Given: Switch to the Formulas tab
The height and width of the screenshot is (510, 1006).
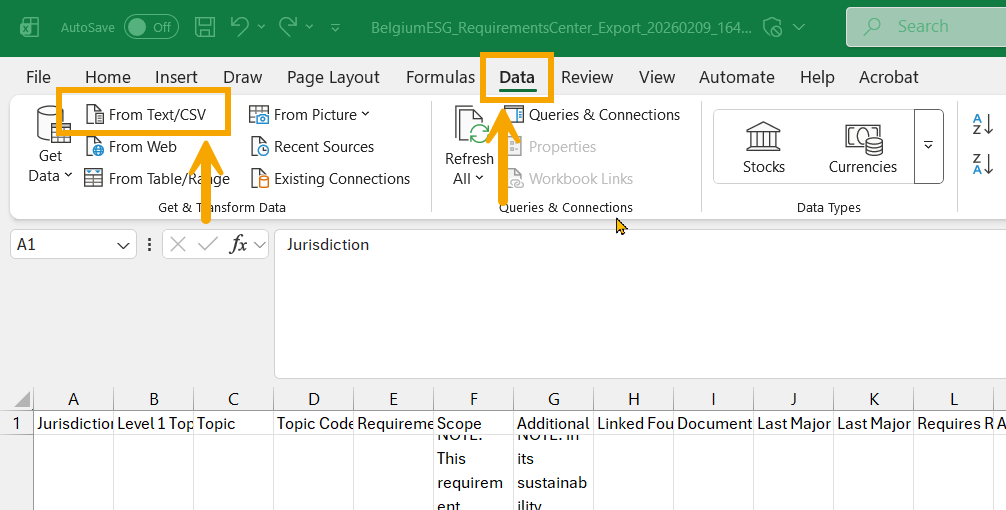Looking at the screenshot, I should pos(440,77).
